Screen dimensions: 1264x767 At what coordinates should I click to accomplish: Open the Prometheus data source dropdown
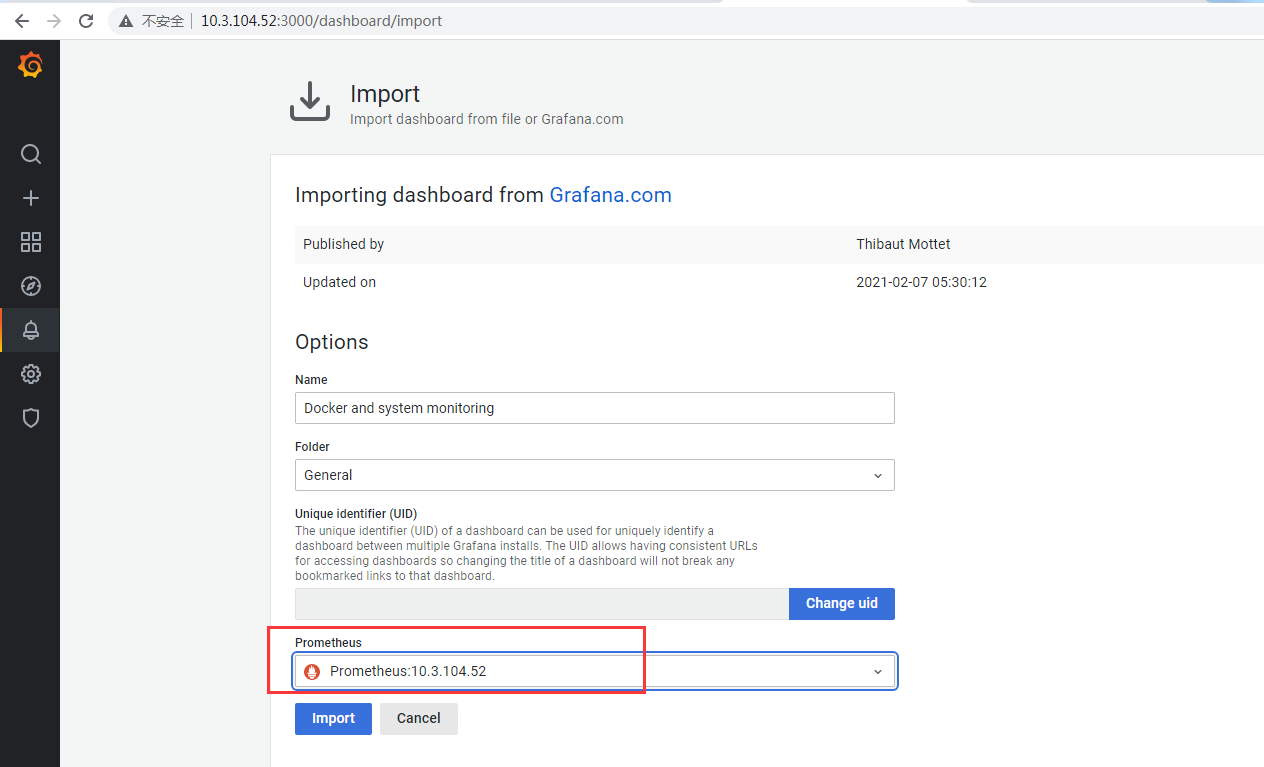pyautogui.click(x=594, y=671)
